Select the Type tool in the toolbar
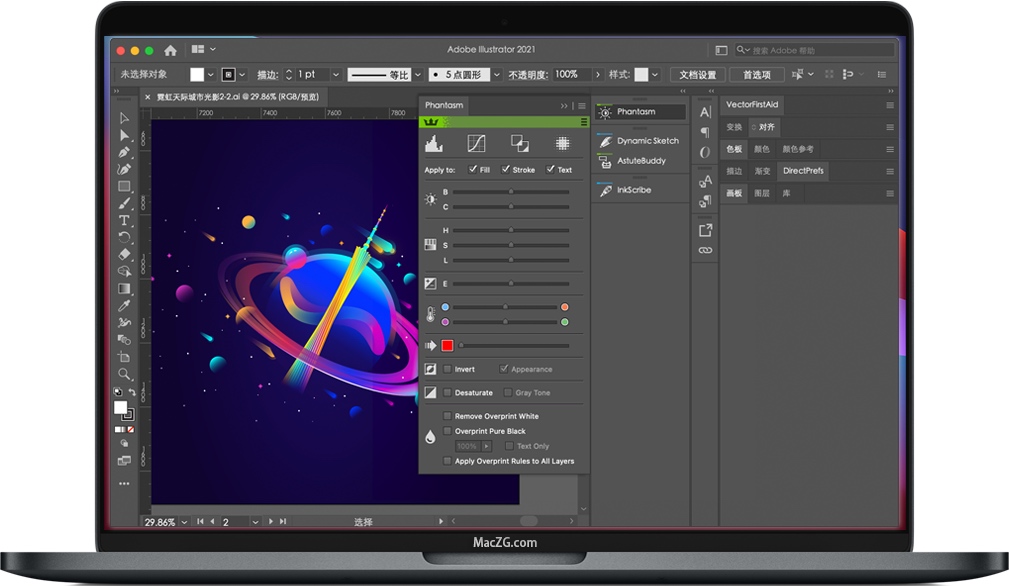Screen dimensions: 1009x586 pos(124,220)
